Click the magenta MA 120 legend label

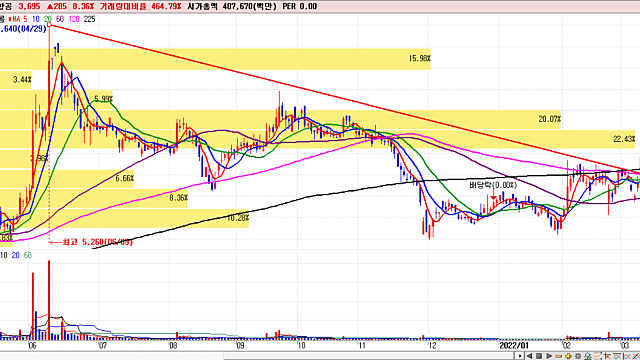coord(74,19)
